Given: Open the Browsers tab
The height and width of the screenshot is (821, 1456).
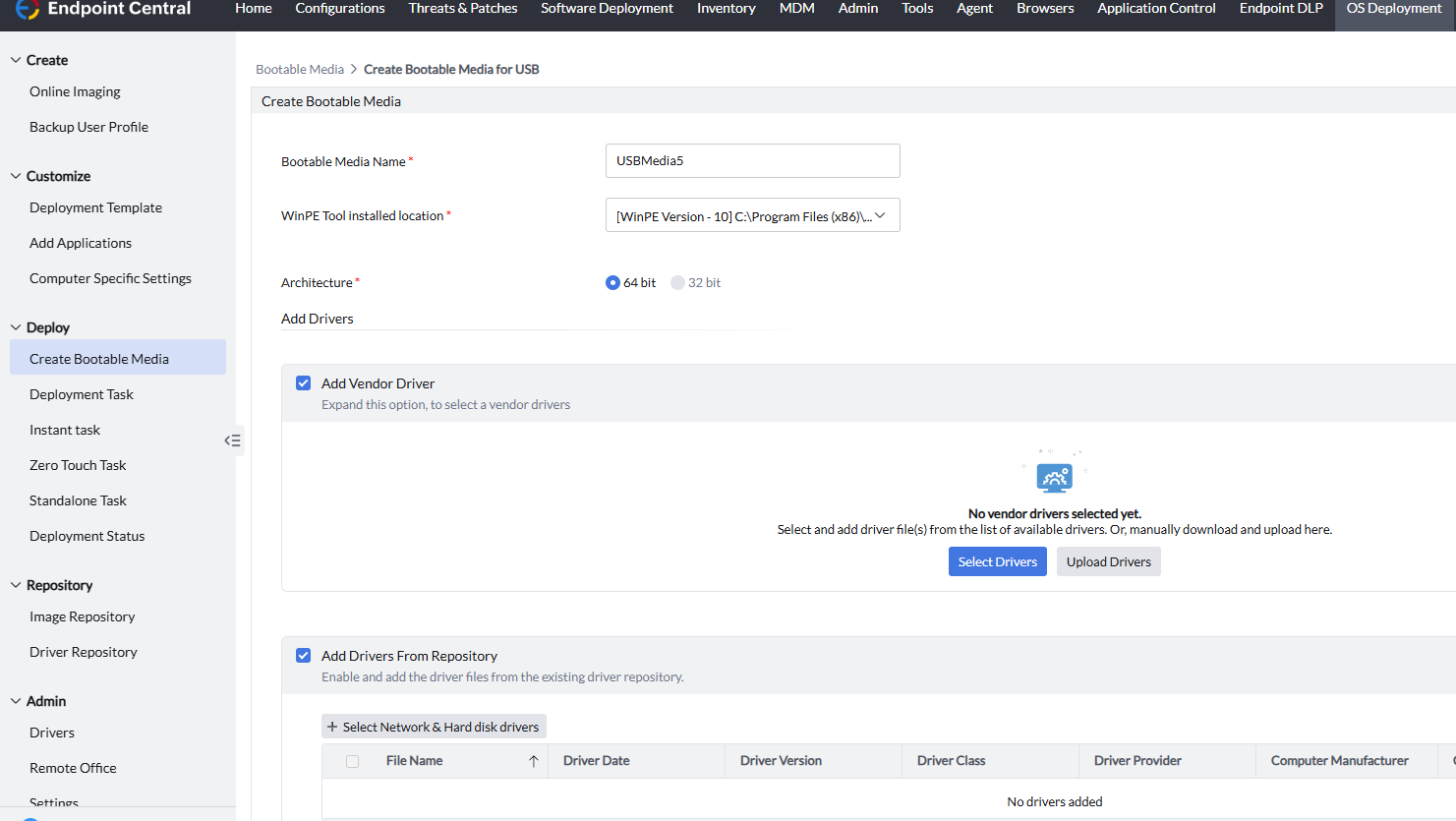Looking at the screenshot, I should click(1045, 8).
